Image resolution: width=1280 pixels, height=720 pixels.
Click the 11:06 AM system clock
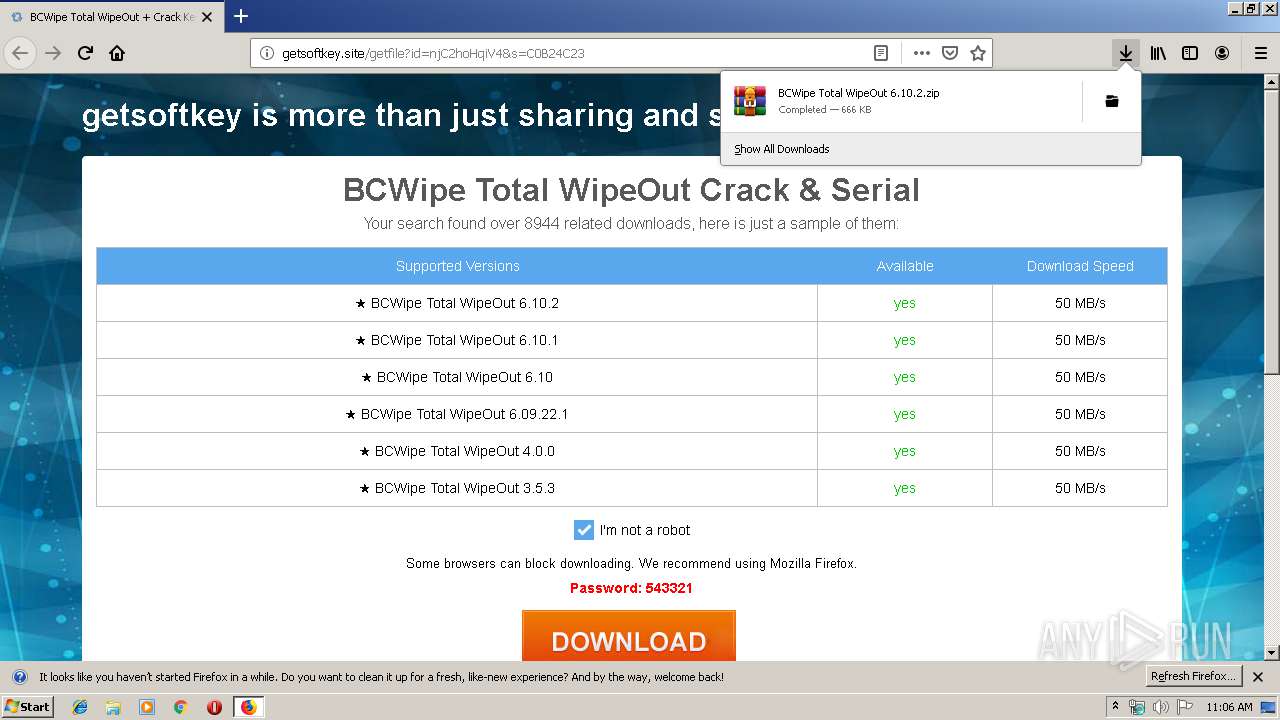[1229, 707]
